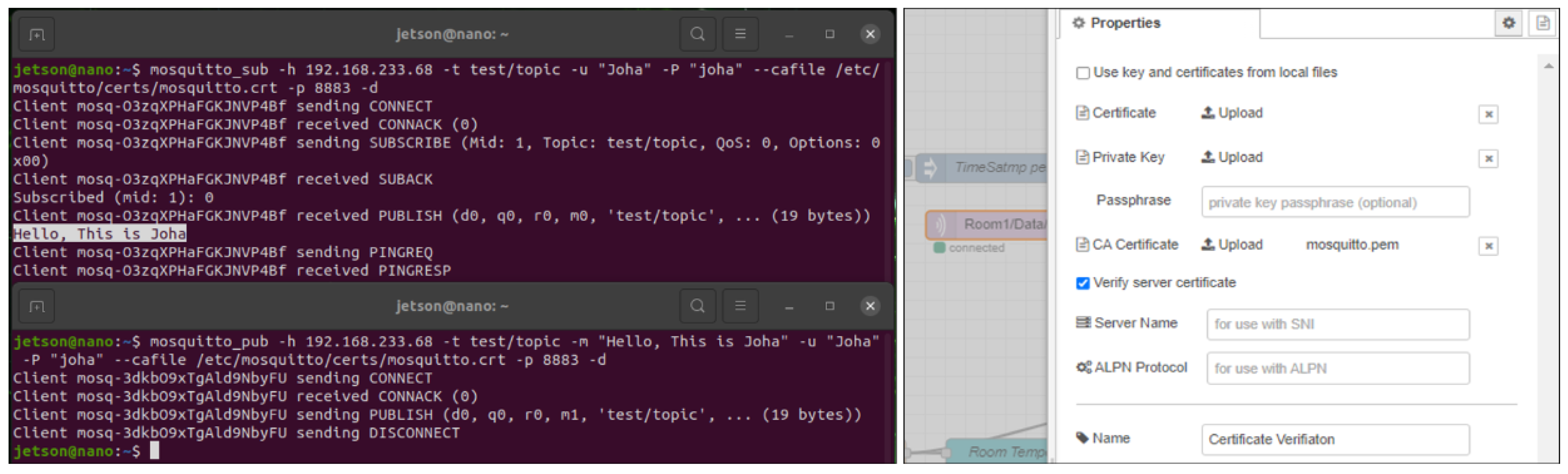The height and width of the screenshot is (474, 1568).
Task: Enable use key and certificates from local files
Action: coord(1082,73)
